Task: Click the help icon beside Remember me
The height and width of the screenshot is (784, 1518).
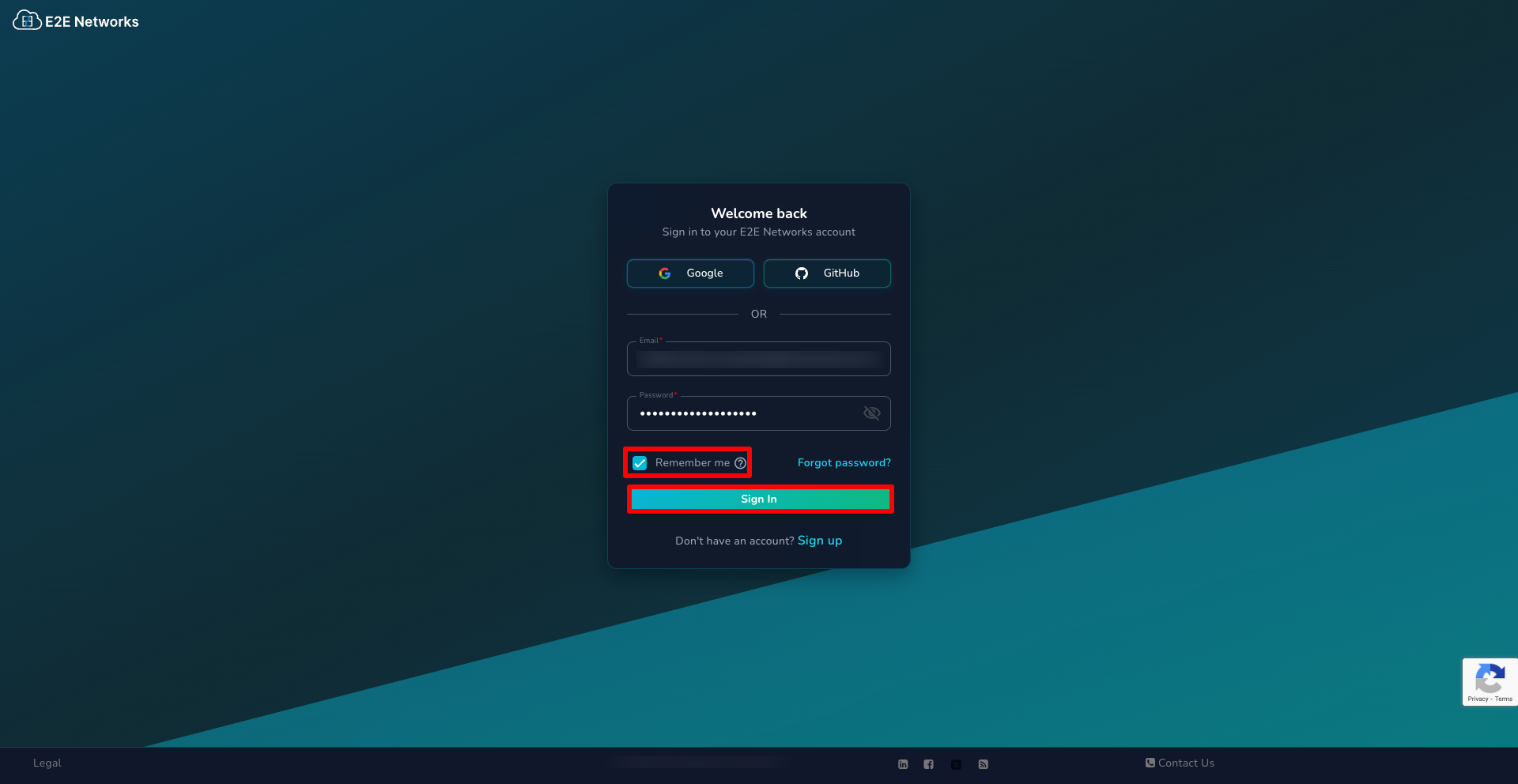Action: [x=740, y=463]
